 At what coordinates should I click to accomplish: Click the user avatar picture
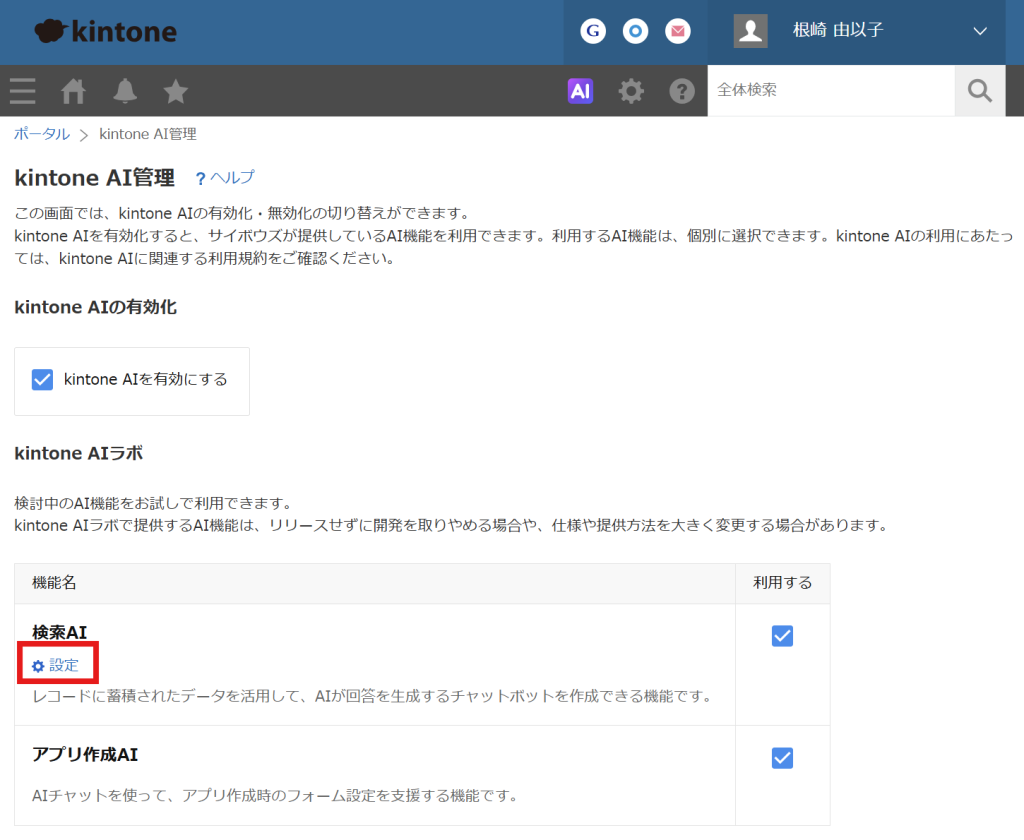tap(750, 31)
